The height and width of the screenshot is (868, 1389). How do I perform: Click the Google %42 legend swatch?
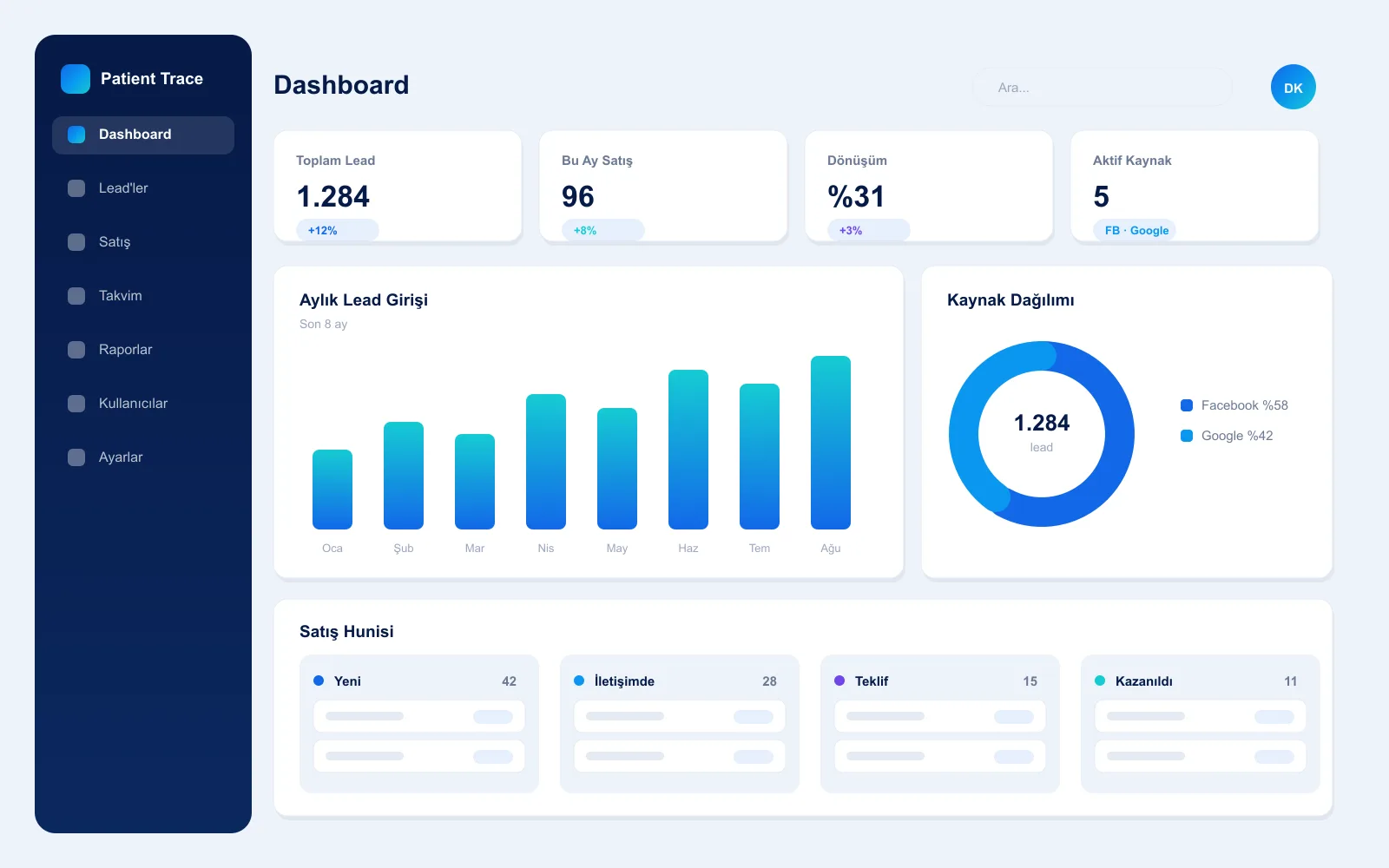(1187, 436)
